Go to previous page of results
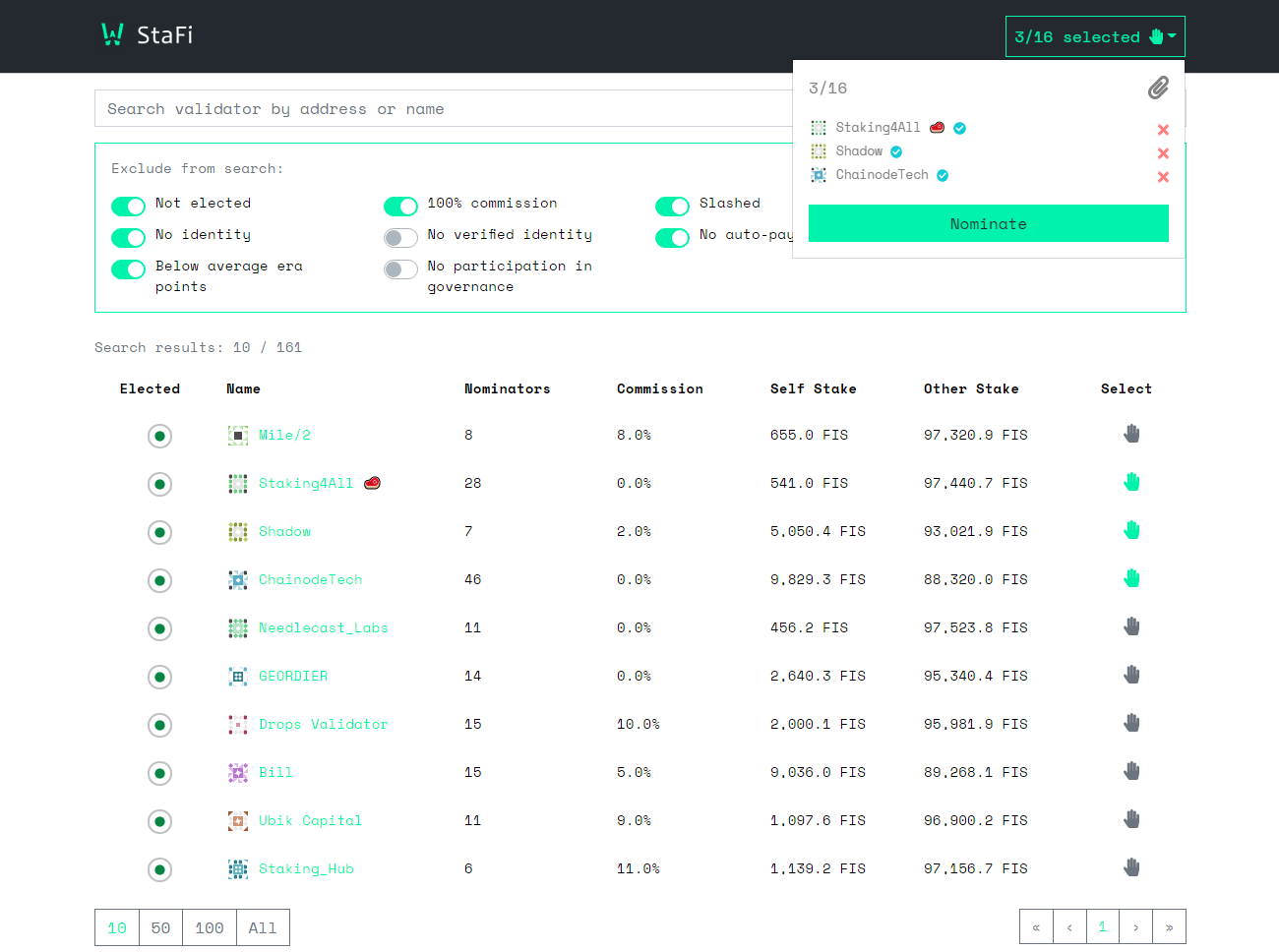This screenshot has height=952, width=1279. [x=1069, y=926]
